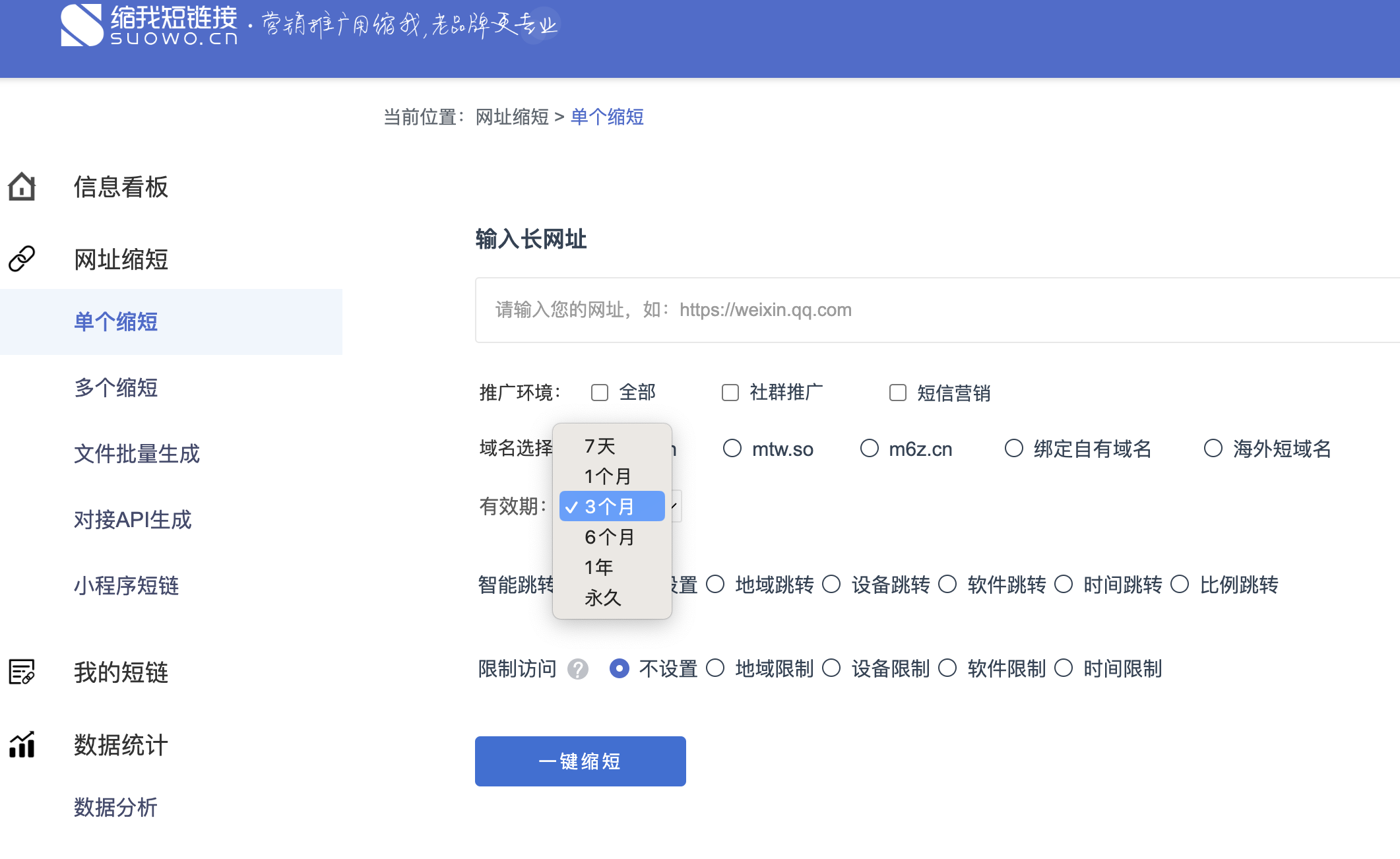Enable the 社群推广 checkbox
The image size is (1400, 859).
click(x=730, y=393)
